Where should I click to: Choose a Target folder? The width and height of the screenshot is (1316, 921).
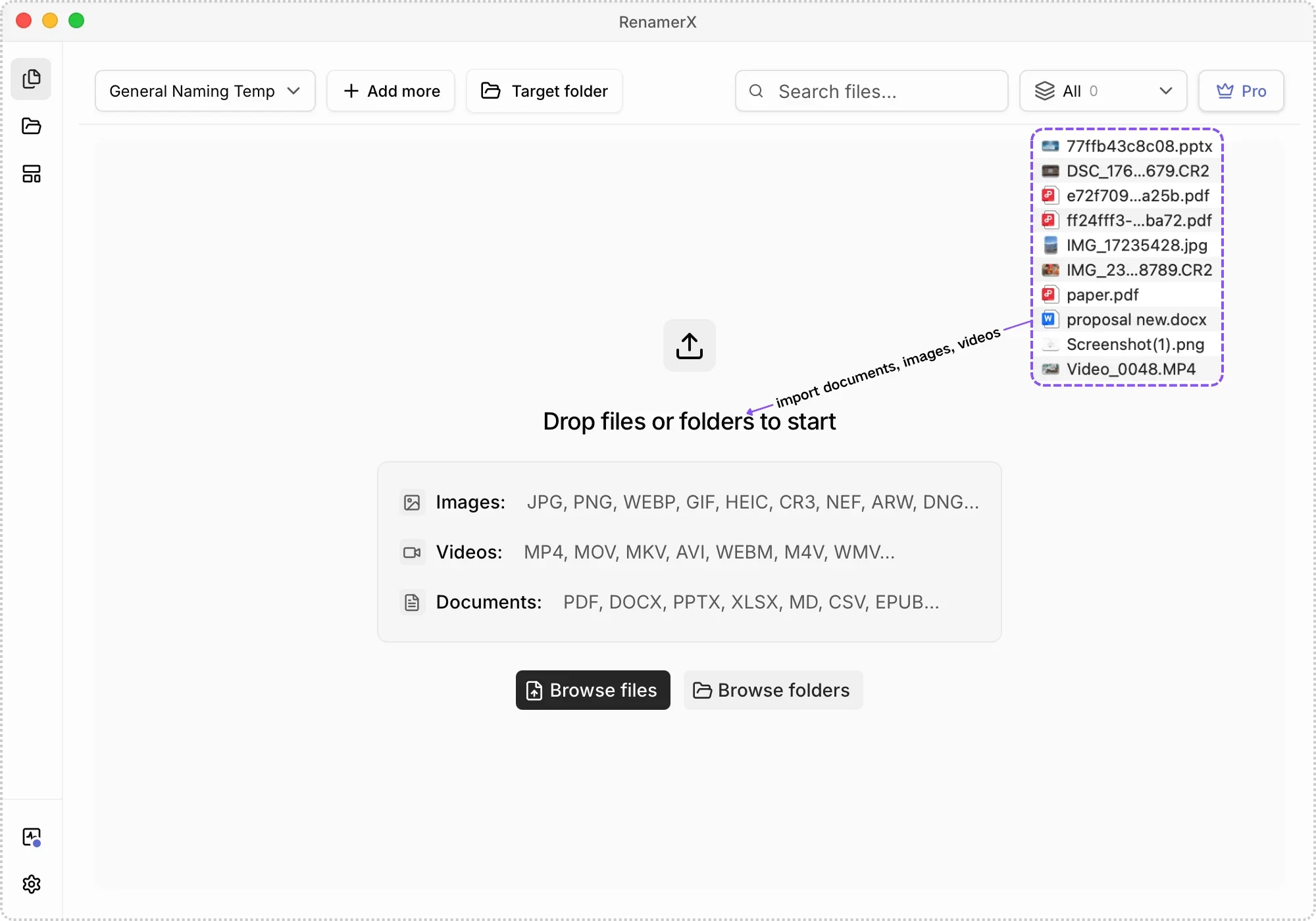[x=544, y=91]
